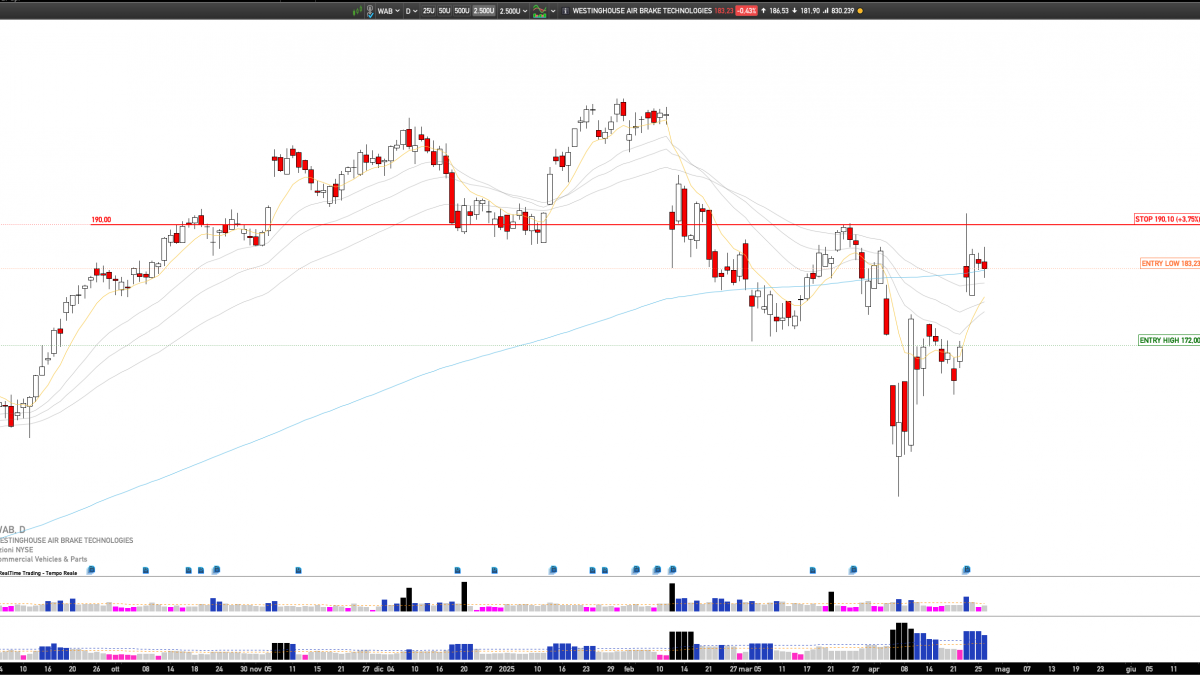Click the yellow connection status dot
Viewport: 1200px width, 675px height.
(860, 10)
